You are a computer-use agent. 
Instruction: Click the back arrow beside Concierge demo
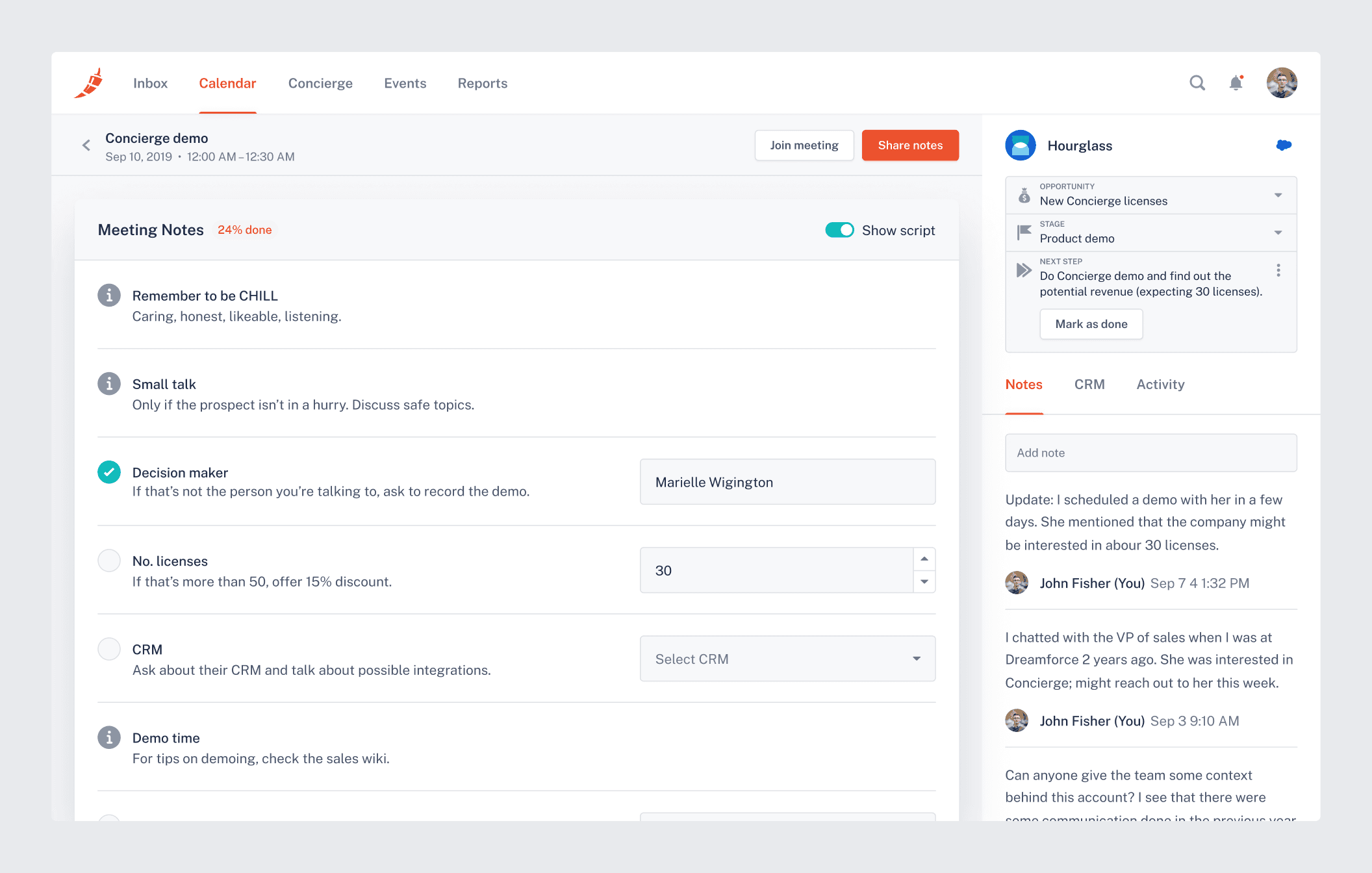86,145
